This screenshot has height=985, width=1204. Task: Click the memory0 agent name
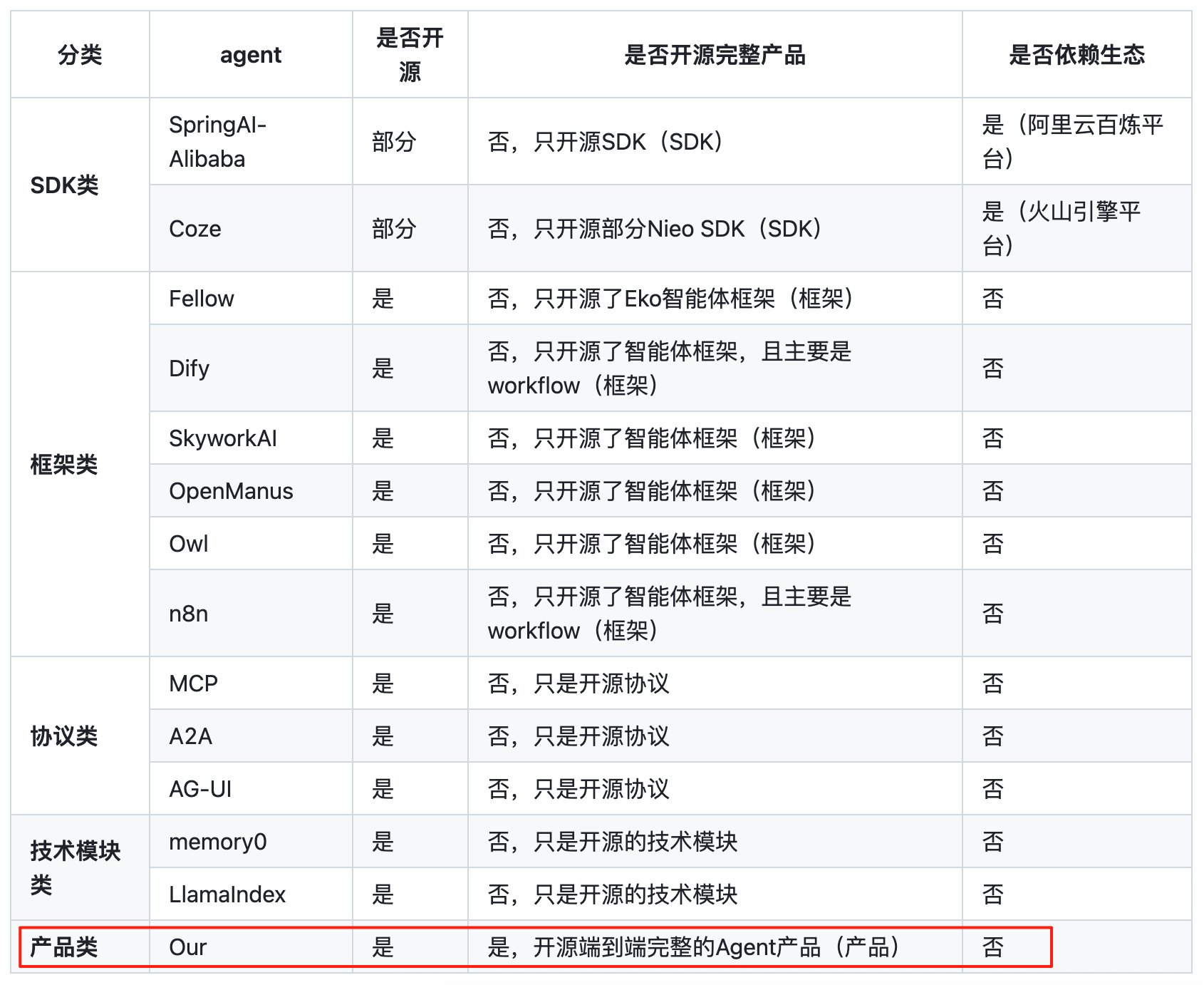tap(218, 842)
